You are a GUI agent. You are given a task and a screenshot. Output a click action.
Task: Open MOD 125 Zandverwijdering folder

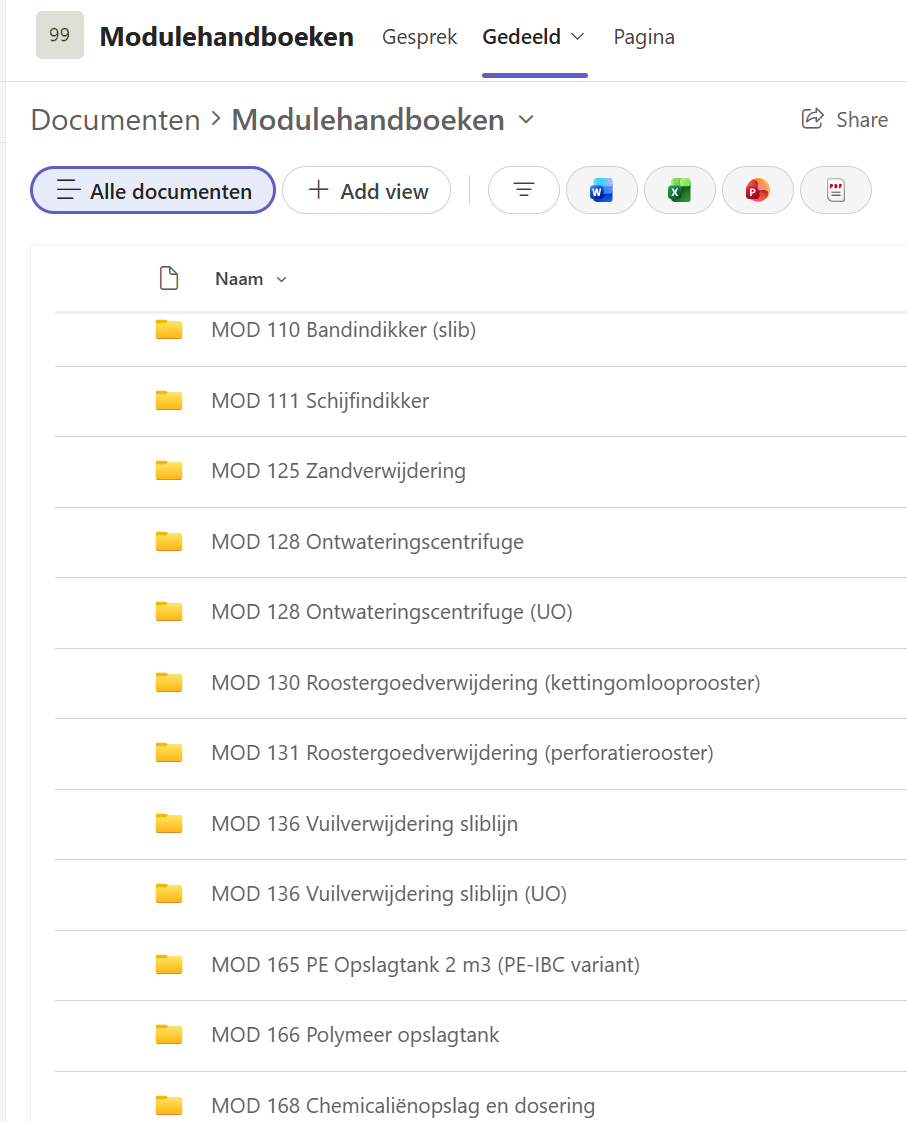click(338, 471)
